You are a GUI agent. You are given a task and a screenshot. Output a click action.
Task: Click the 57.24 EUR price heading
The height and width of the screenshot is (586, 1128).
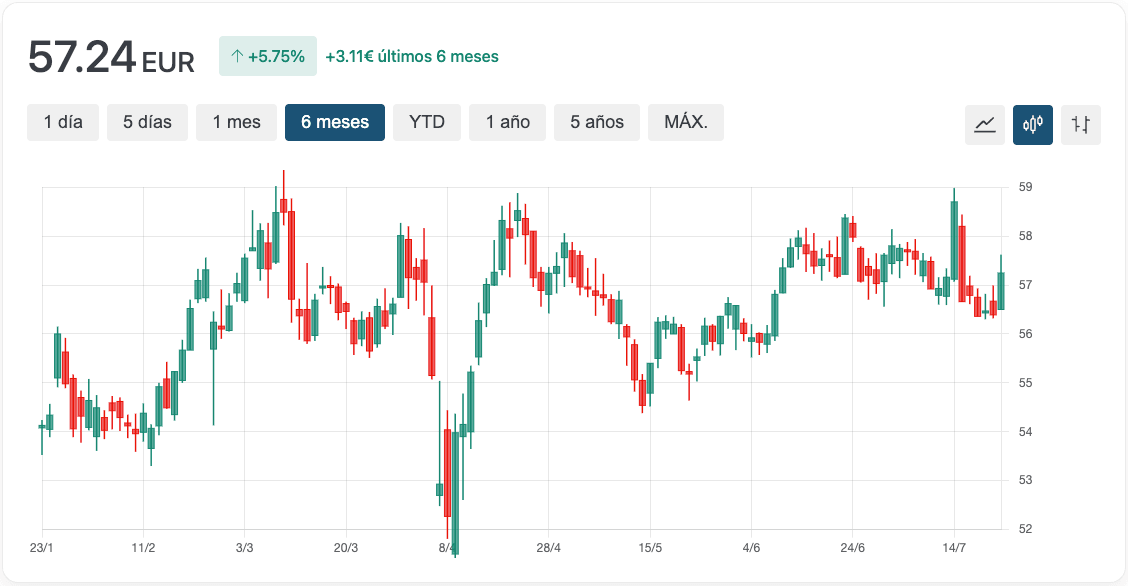(111, 58)
